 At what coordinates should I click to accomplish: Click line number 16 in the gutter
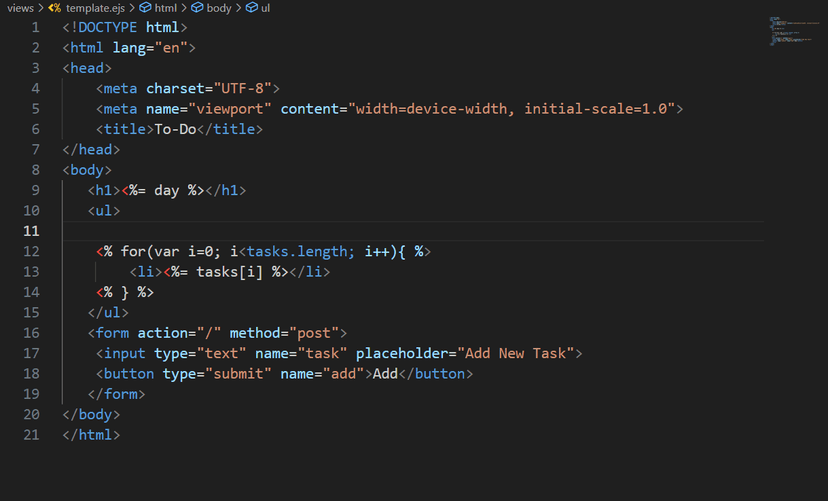[31, 333]
